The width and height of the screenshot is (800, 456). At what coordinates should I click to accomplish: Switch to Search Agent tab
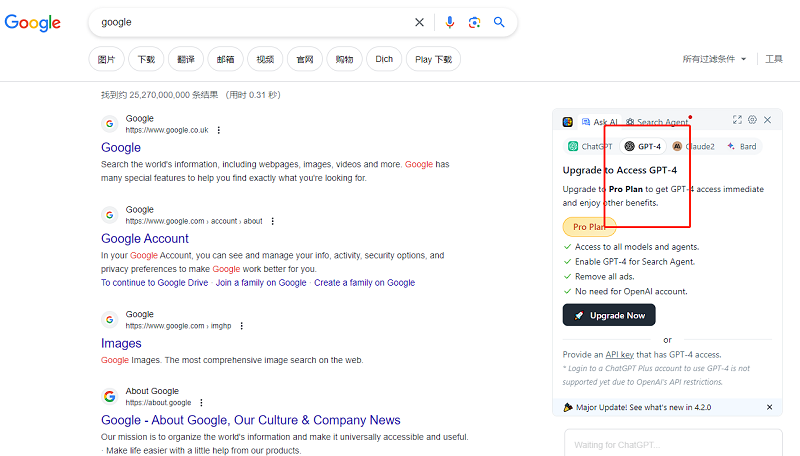[x=657, y=122]
